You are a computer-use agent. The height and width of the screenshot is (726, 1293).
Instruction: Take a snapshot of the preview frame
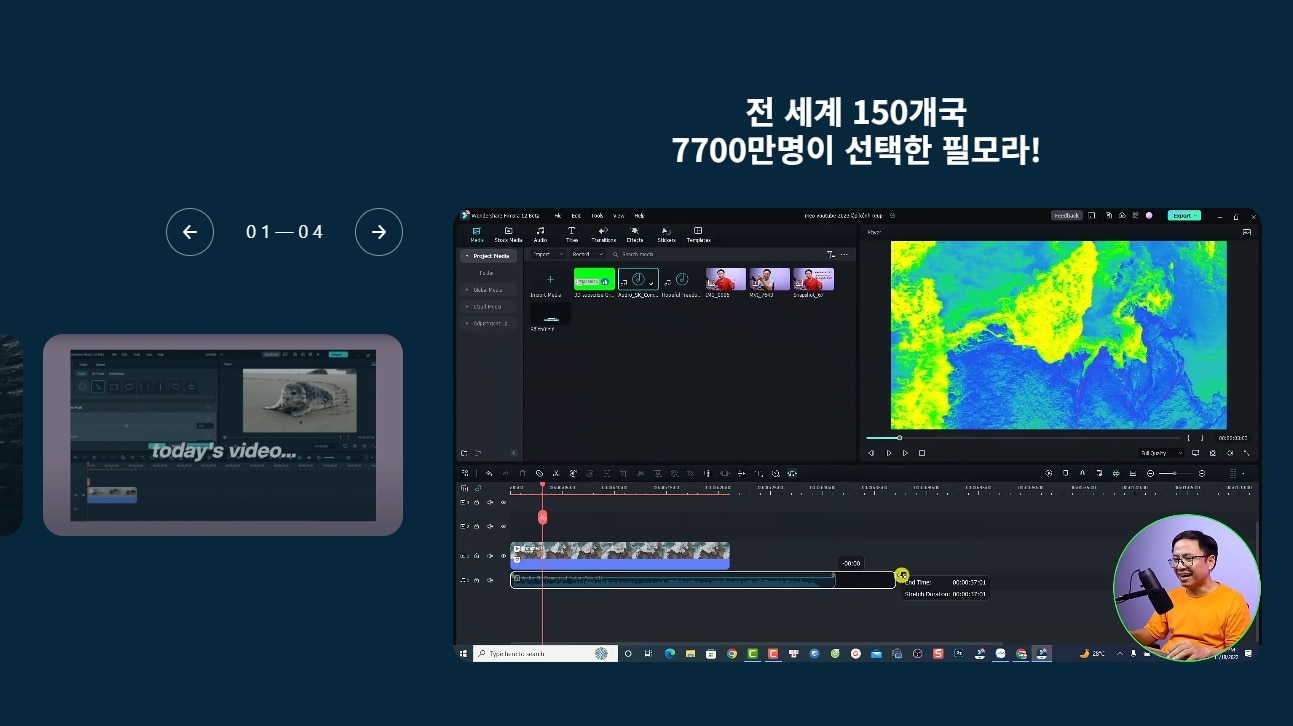(x=1212, y=453)
